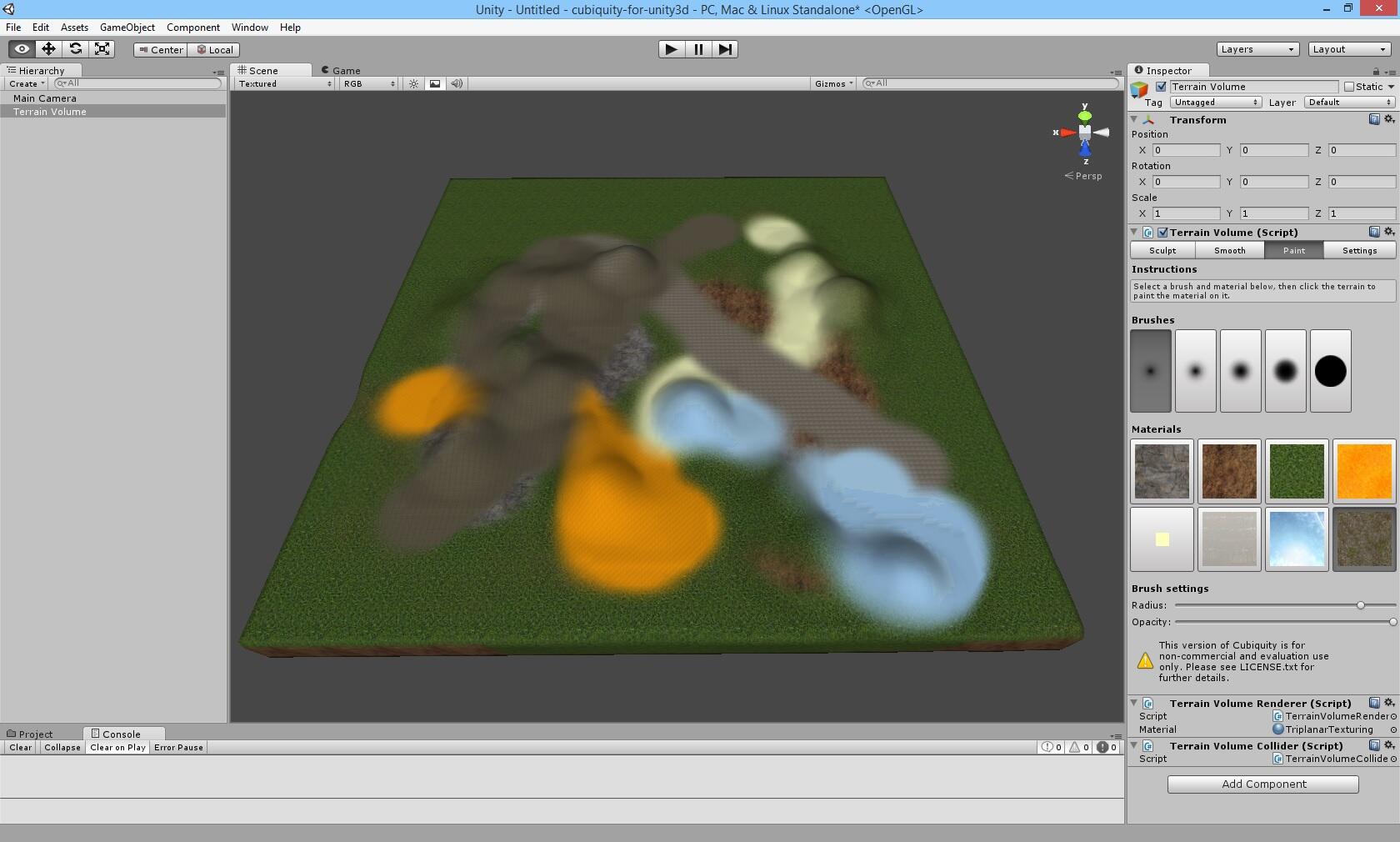Open the Layer Default dropdown

tap(1349, 103)
